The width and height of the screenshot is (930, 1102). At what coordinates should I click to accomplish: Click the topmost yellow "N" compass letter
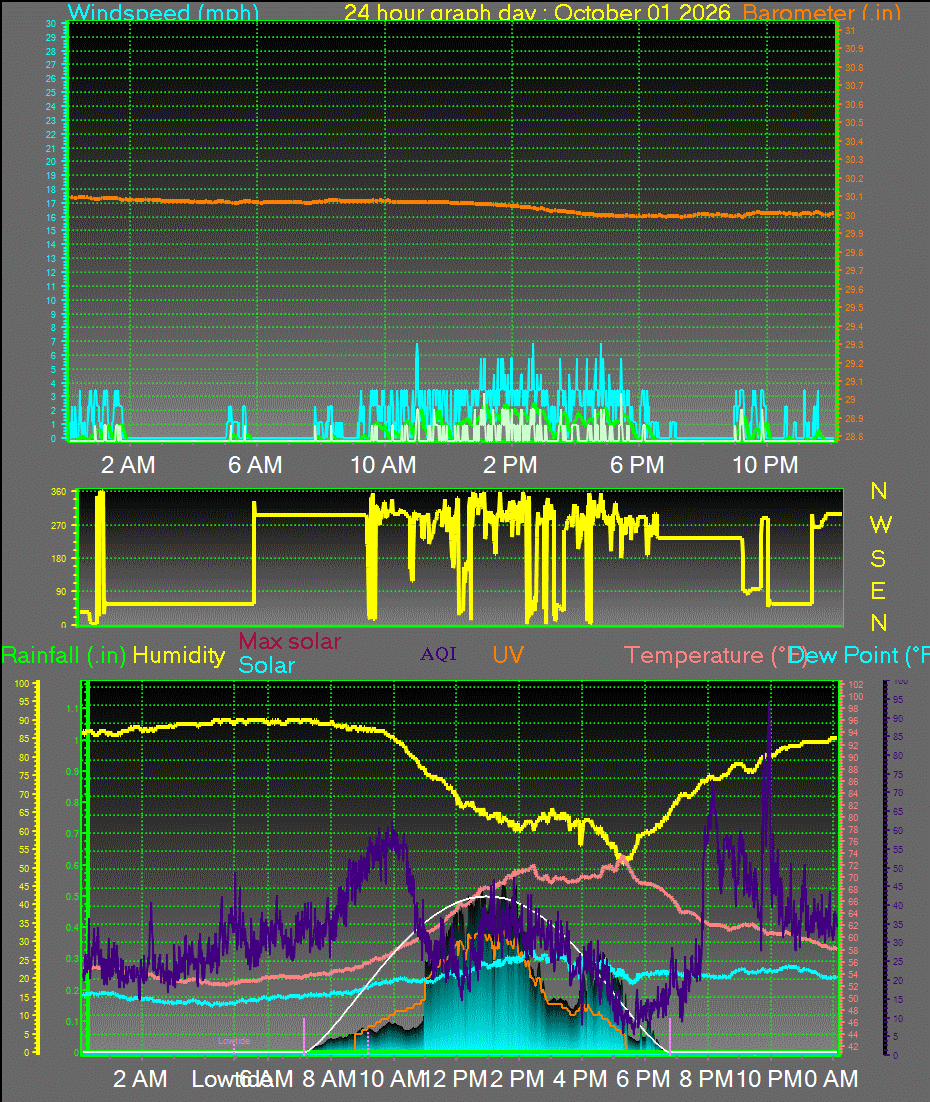point(879,491)
